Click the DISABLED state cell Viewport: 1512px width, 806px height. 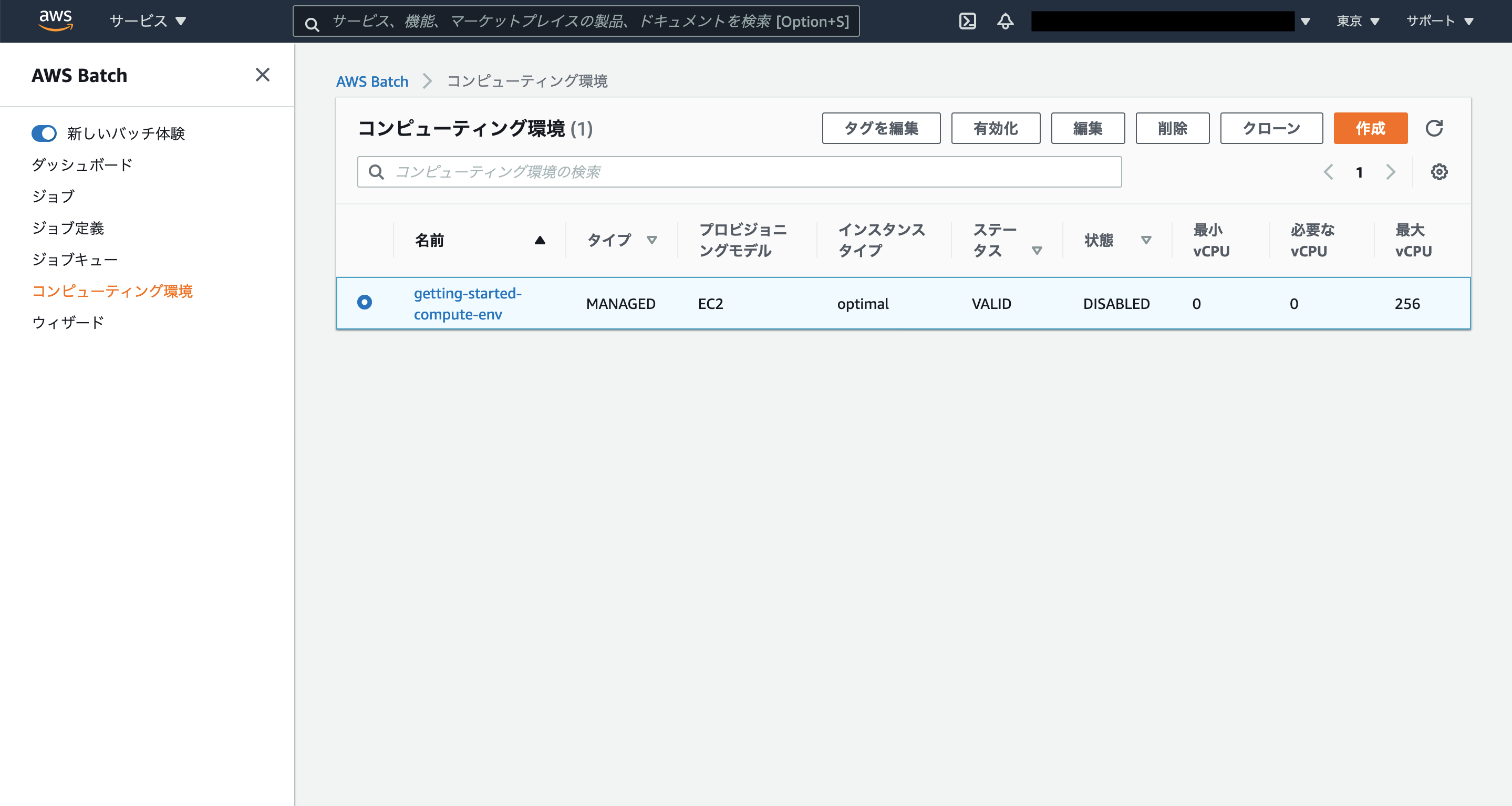[x=1116, y=304]
